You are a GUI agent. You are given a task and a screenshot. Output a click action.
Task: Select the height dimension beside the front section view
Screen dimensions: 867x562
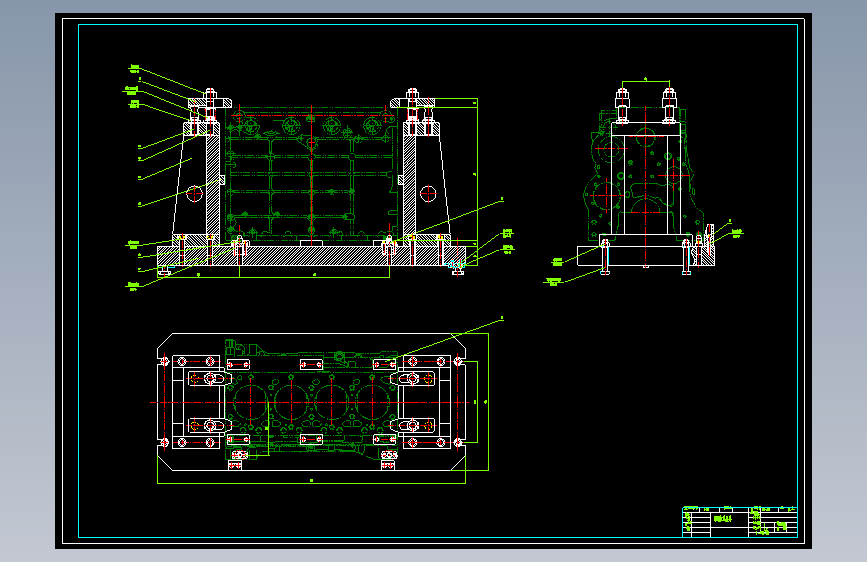[476, 173]
